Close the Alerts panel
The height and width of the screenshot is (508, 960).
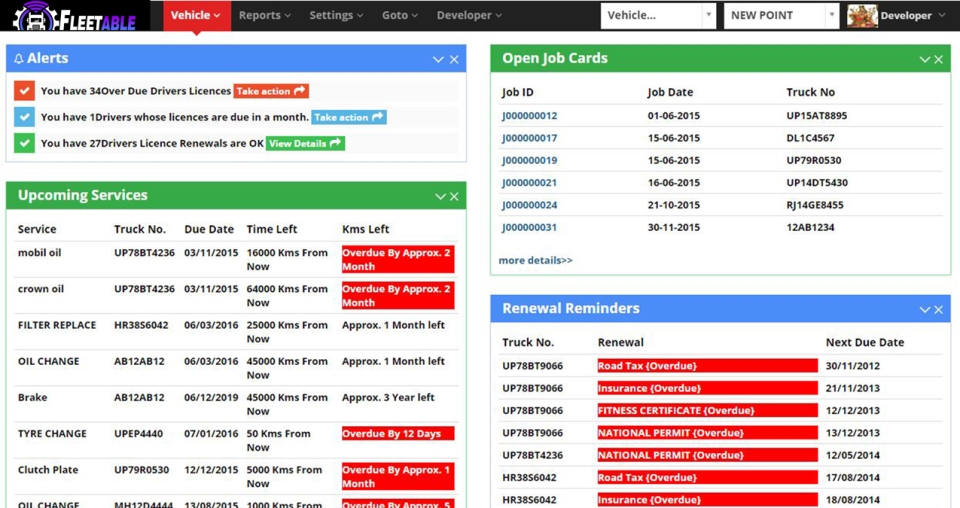(454, 59)
